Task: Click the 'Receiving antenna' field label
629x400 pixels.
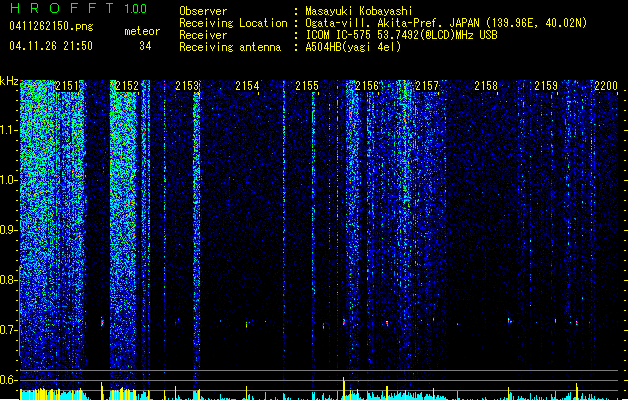Action: (230, 47)
